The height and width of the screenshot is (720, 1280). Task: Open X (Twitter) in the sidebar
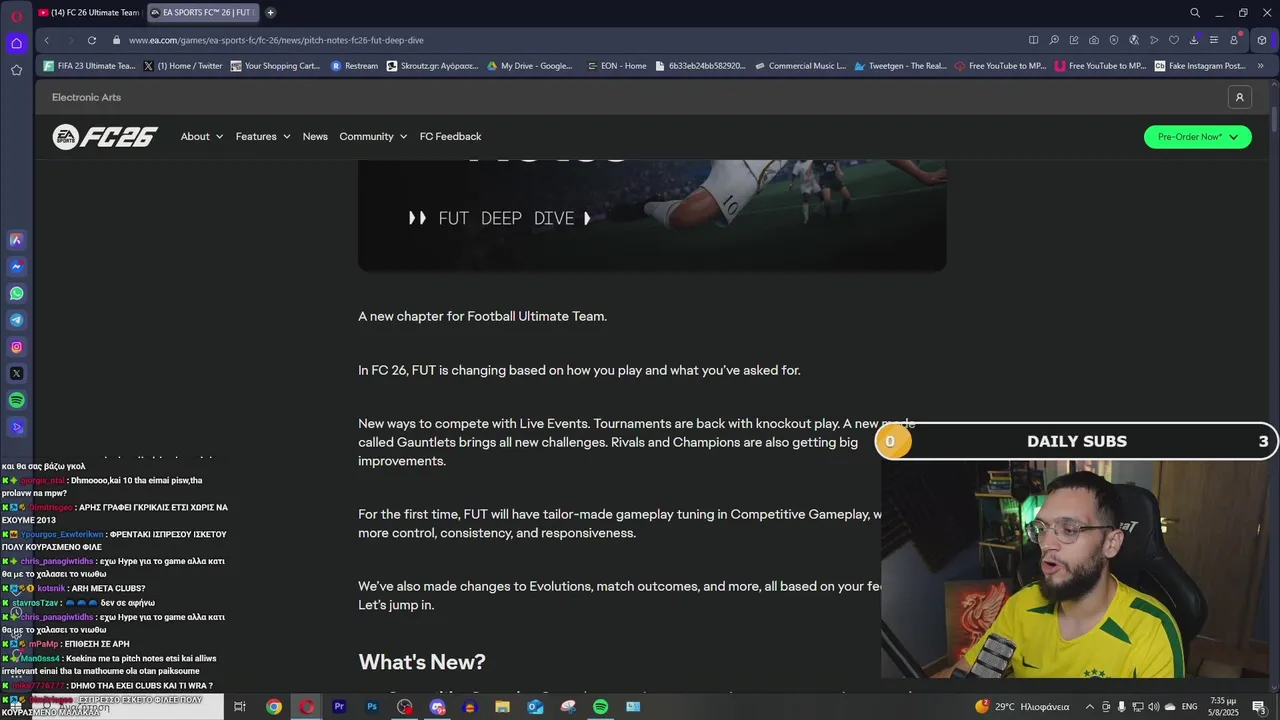(x=16, y=373)
